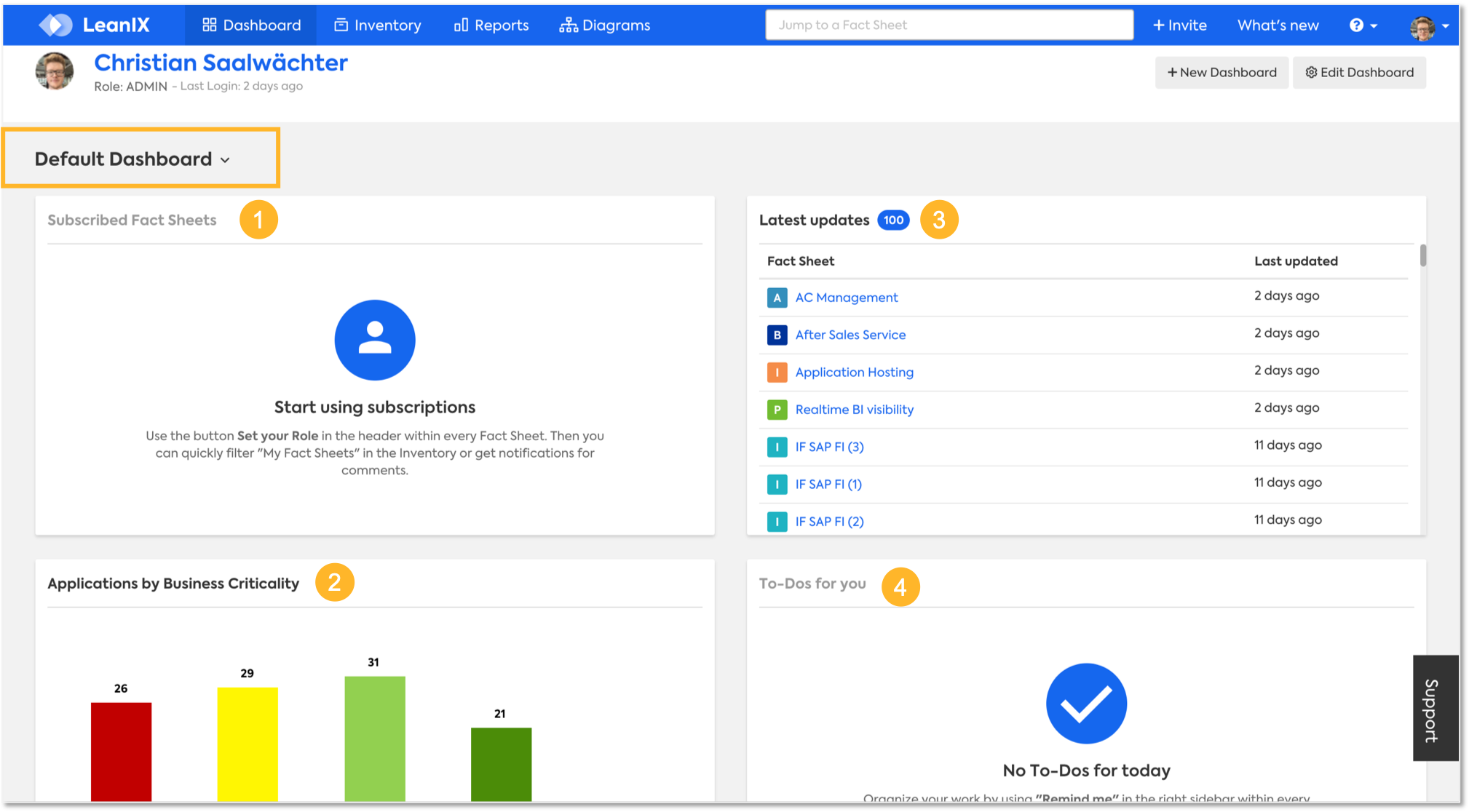The height and width of the screenshot is (812, 1469).
Task: Switch to the Reports tab
Action: coord(491,25)
